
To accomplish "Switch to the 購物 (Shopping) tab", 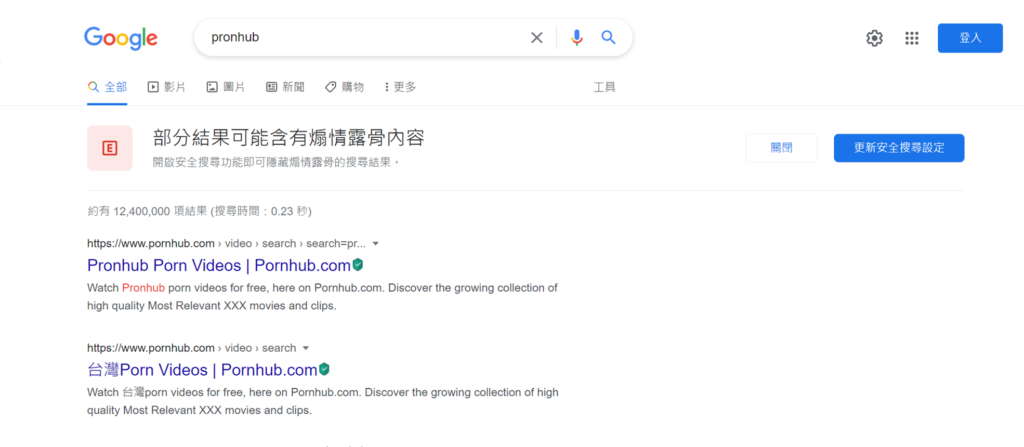I will coord(345,87).
